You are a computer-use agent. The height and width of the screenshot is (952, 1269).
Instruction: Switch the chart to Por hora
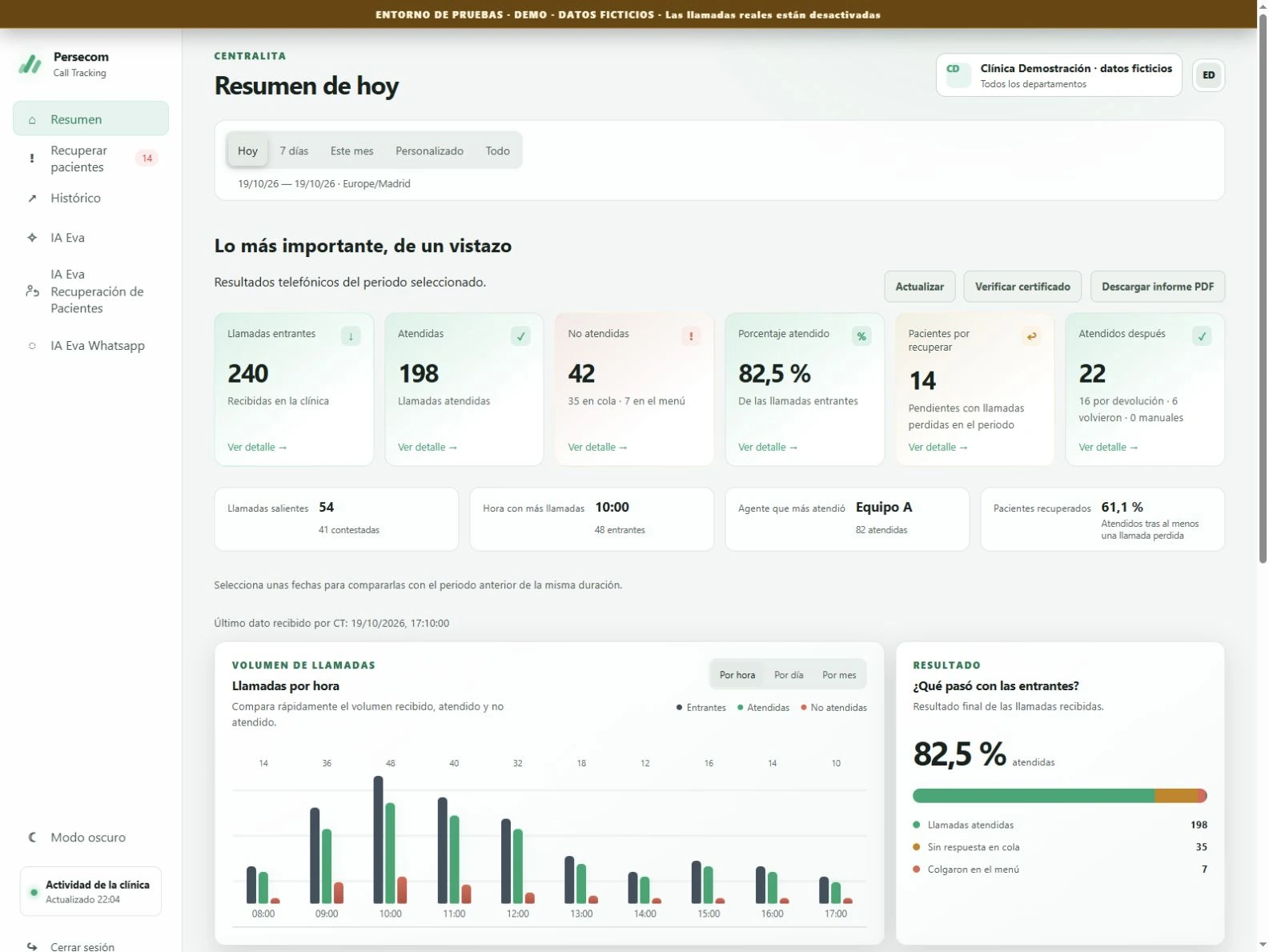[x=737, y=675]
